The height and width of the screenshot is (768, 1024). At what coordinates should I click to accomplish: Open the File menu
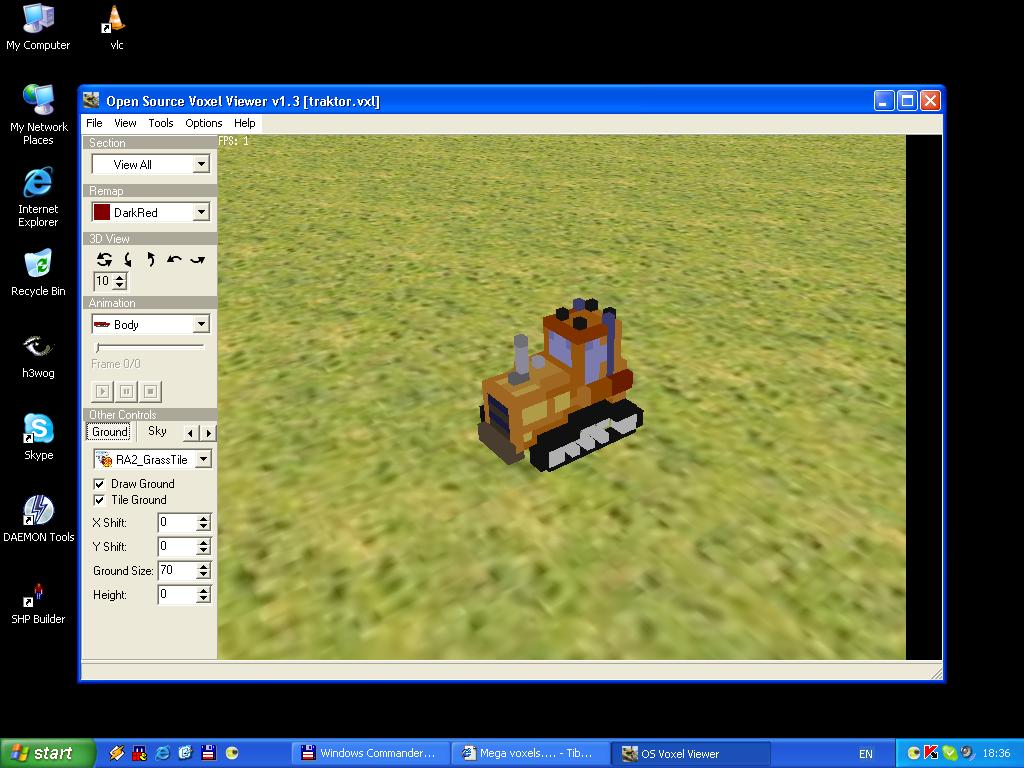[x=94, y=123]
